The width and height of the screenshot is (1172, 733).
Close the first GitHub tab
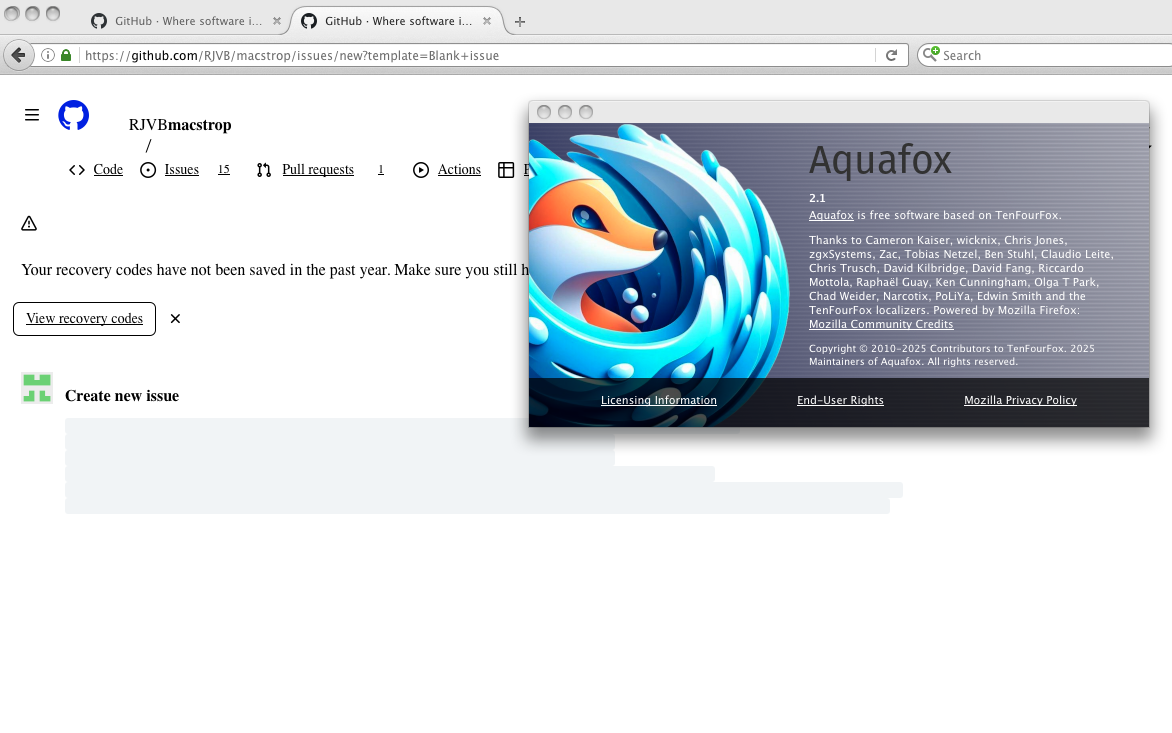[x=277, y=21]
